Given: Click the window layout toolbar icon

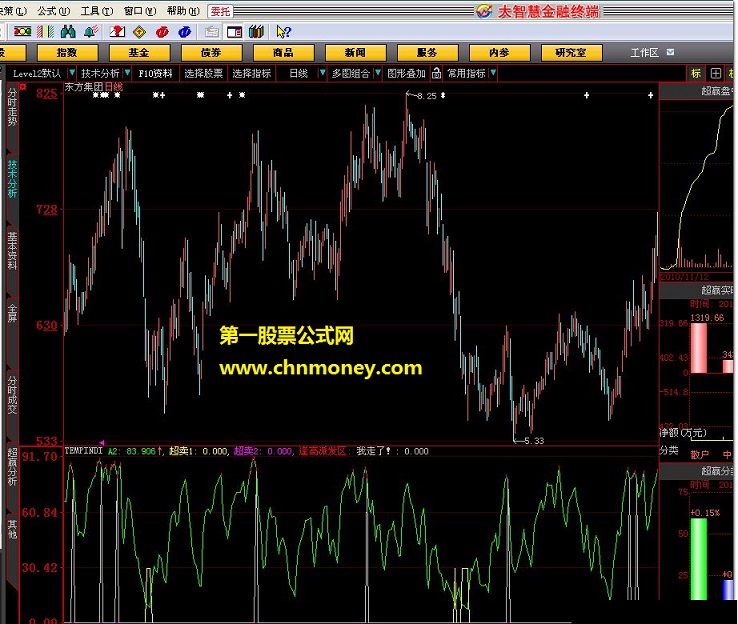Looking at the screenshot, I should (234, 32).
